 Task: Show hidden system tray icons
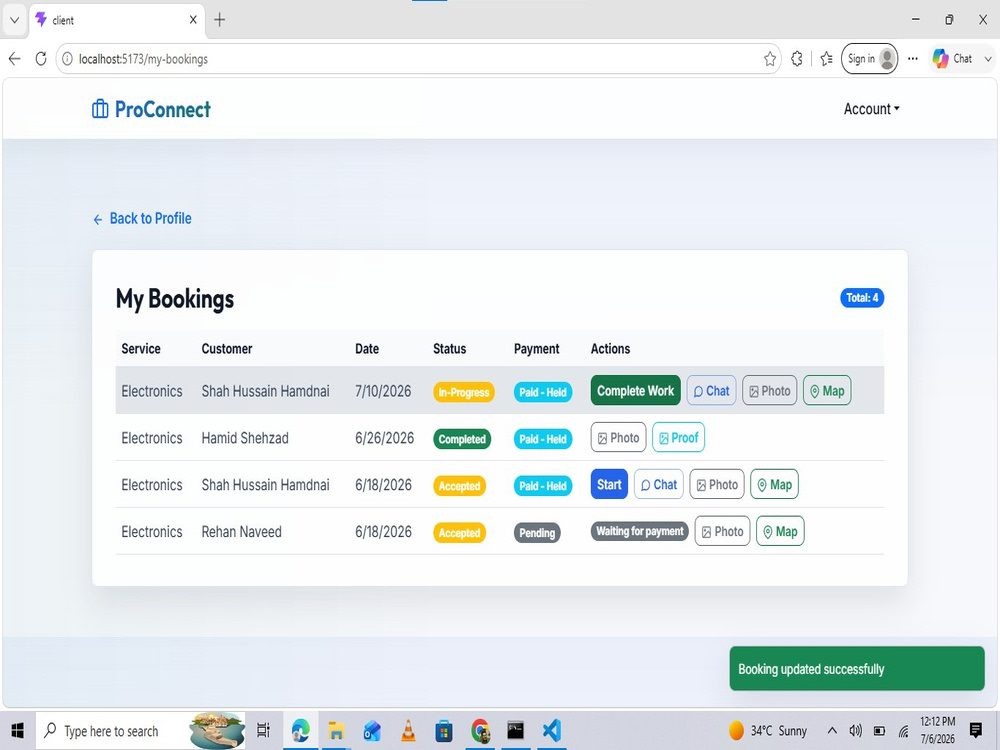tap(832, 731)
